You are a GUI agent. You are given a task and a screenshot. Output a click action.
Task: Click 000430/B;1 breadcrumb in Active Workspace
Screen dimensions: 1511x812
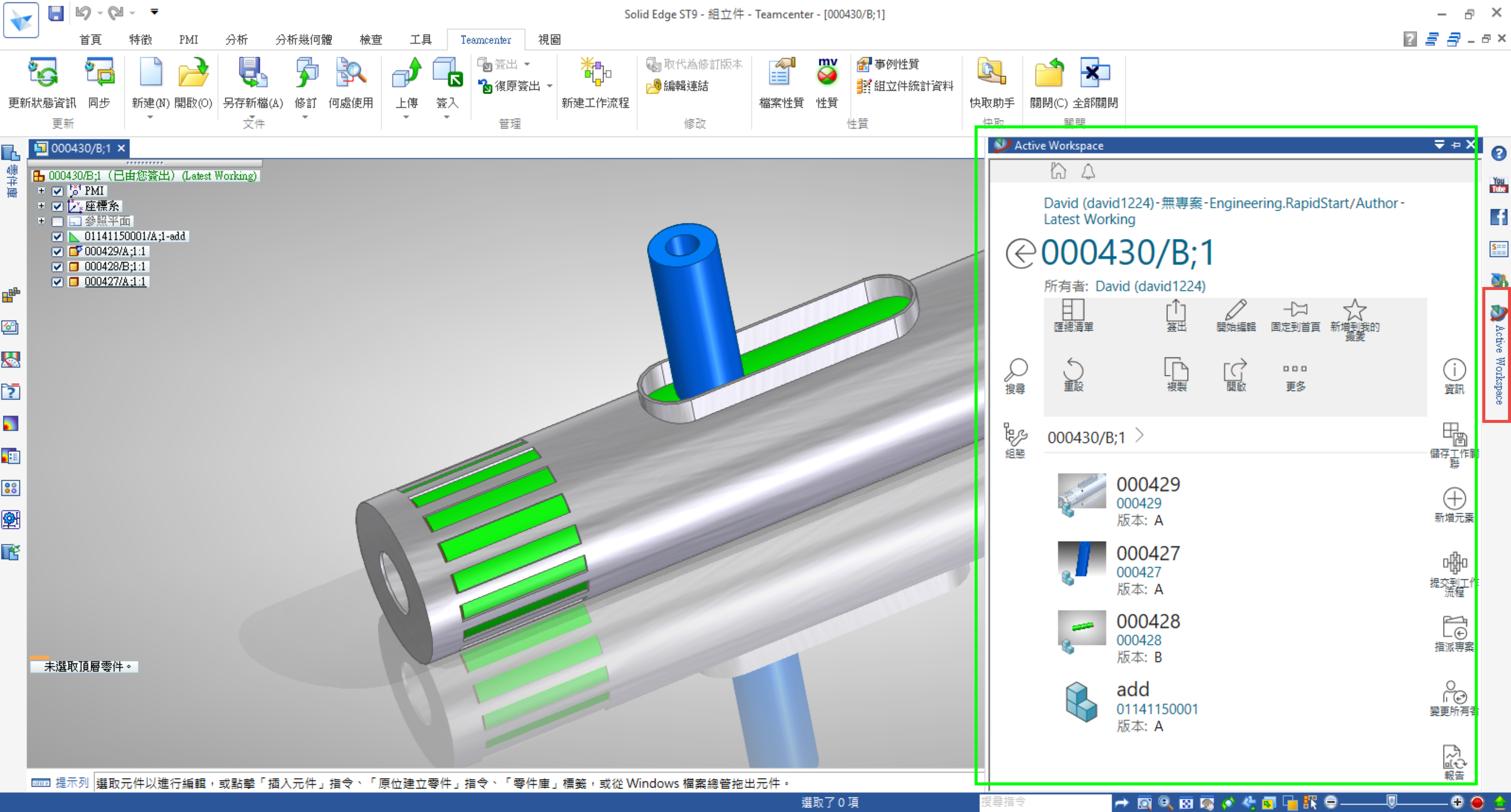tap(1086, 437)
